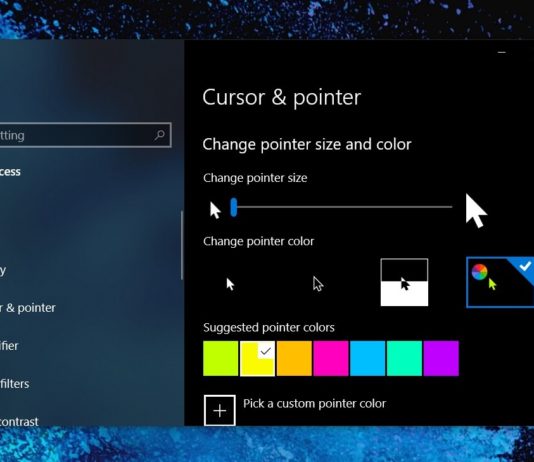Select the custom color pointer option

[500, 282]
